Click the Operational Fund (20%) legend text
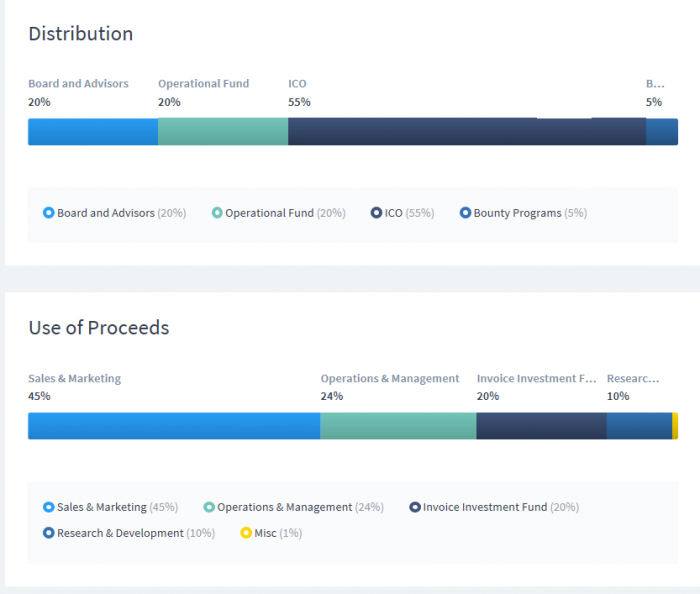The height and width of the screenshot is (594, 700). pos(285,213)
